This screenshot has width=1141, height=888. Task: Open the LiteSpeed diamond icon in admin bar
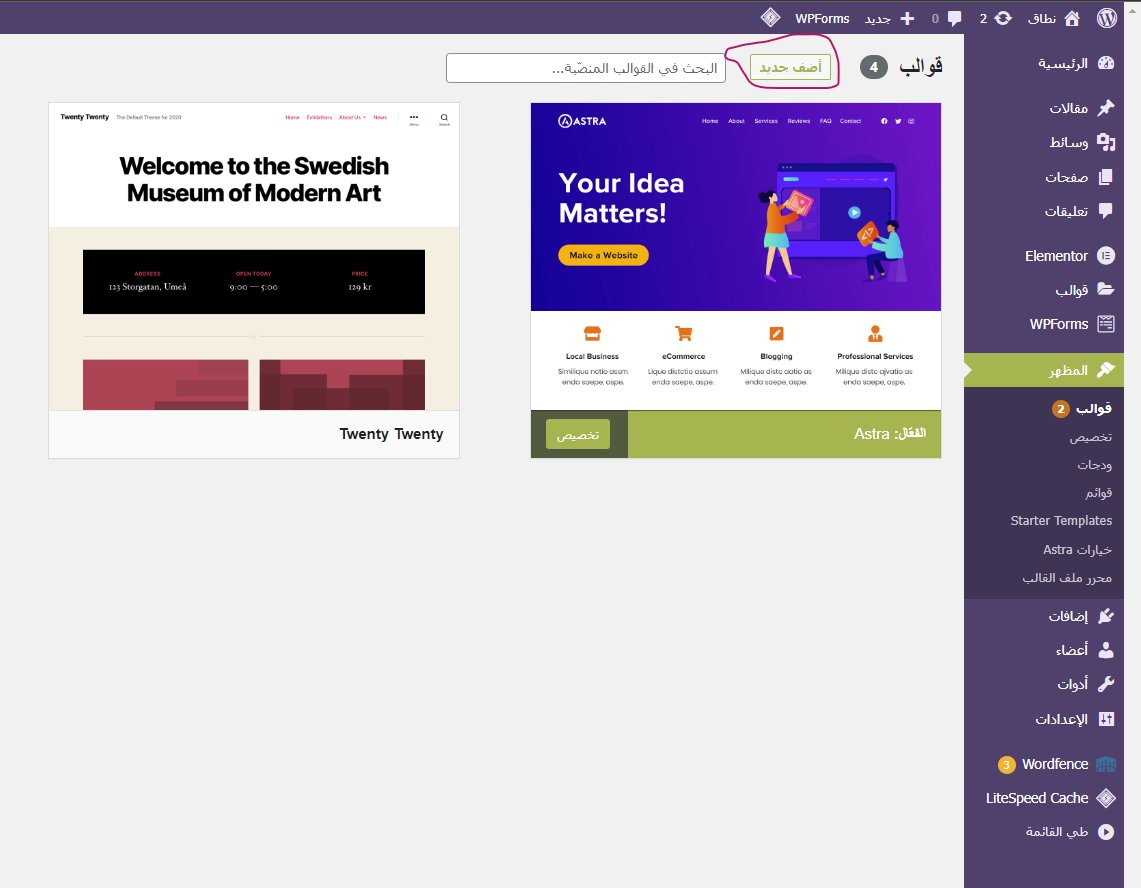point(770,17)
